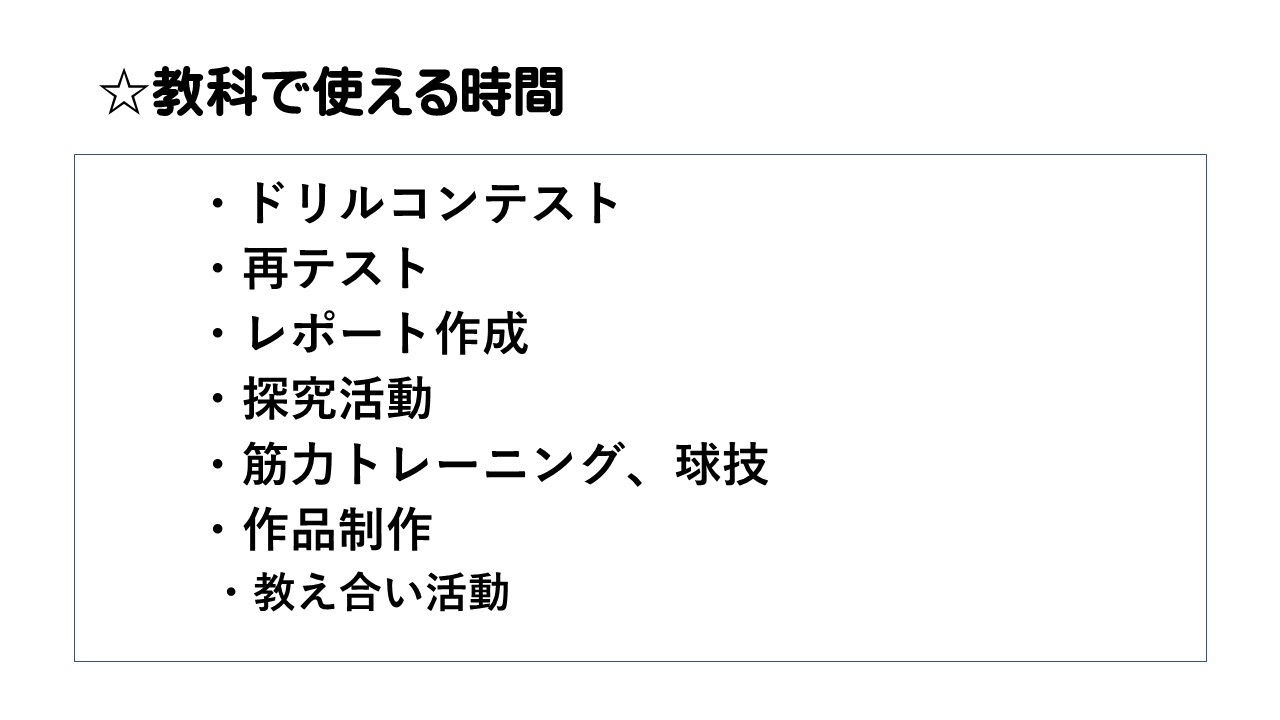Click the レポート作成 text
Screen dimensions: 1280x720
[385, 334]
